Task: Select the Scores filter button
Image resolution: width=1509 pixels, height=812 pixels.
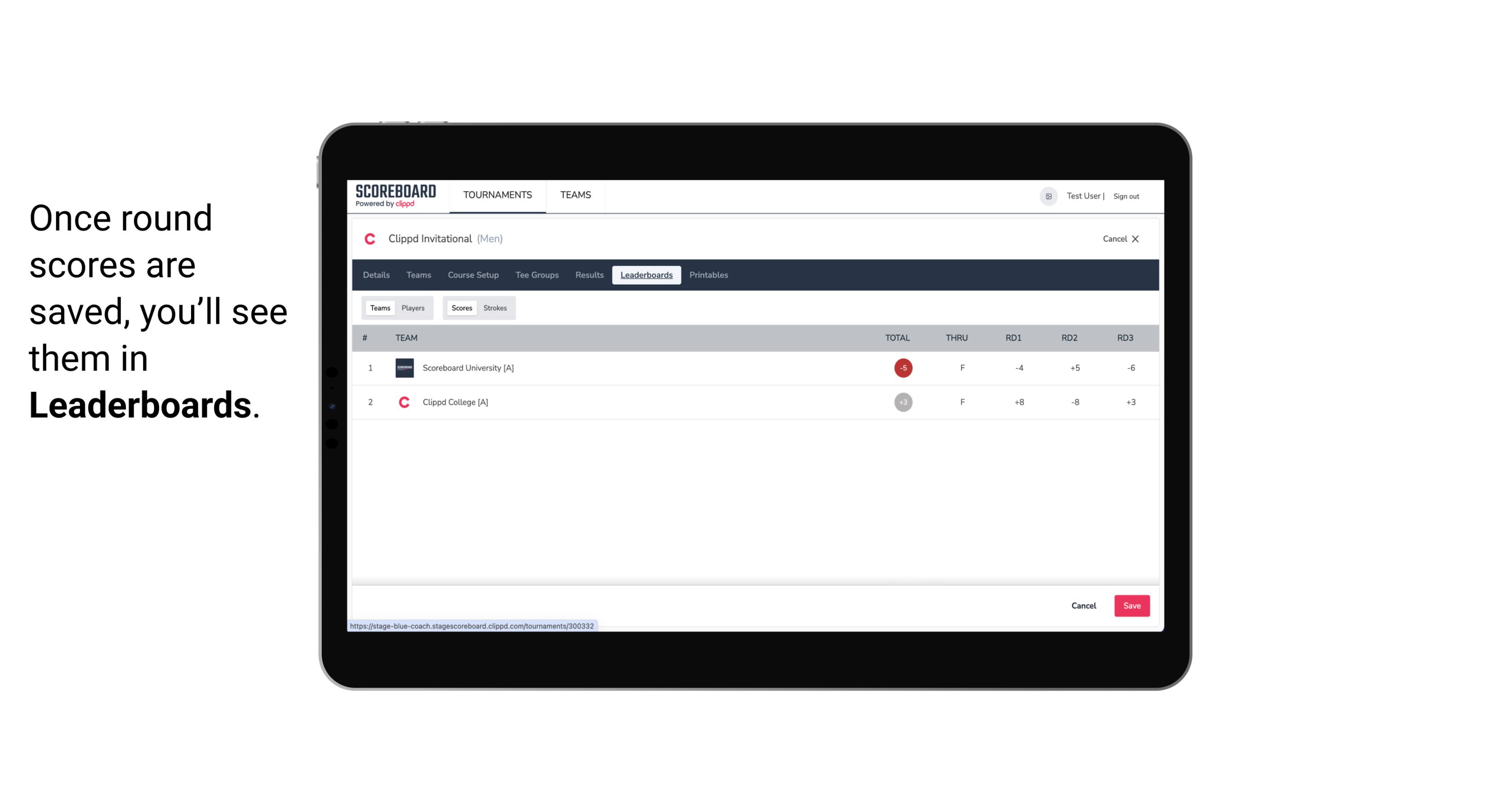Action: pos(461,307)
